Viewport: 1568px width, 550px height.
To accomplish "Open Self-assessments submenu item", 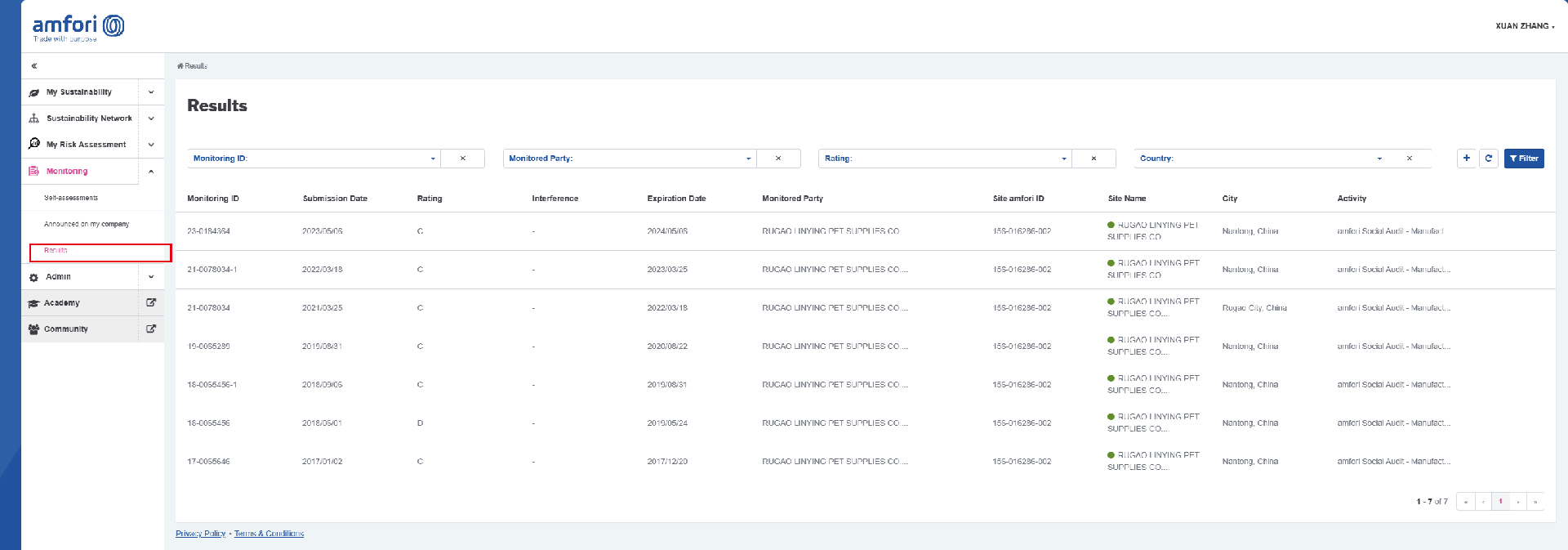I will 71,198.
